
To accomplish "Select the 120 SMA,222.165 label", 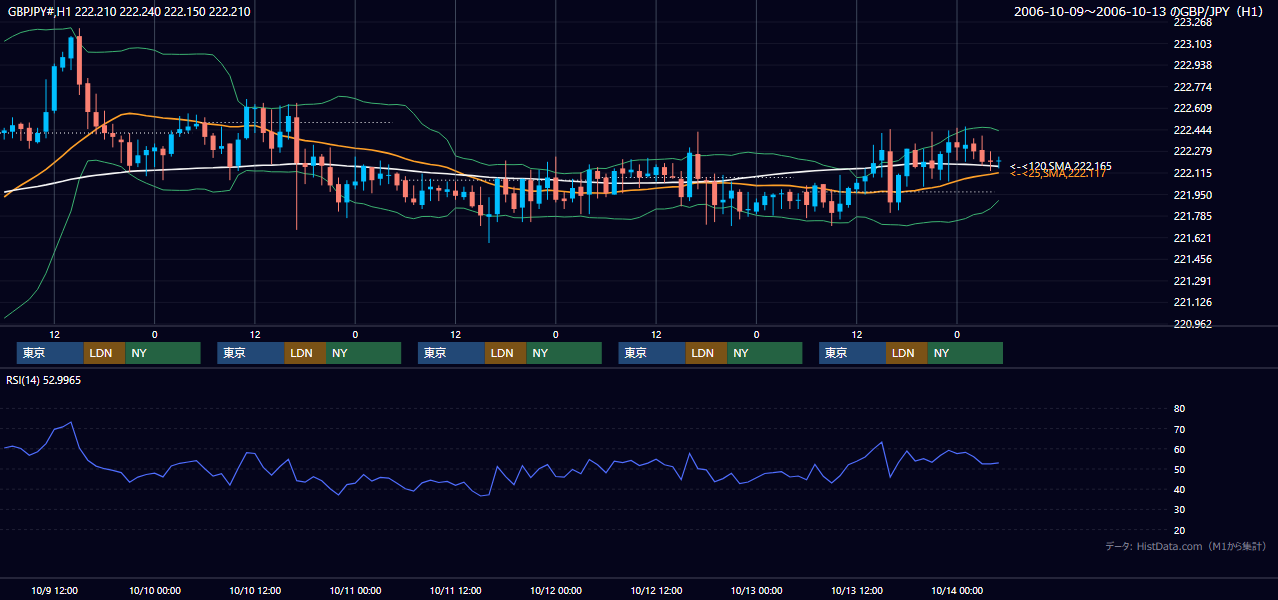I will (1060, 166).
